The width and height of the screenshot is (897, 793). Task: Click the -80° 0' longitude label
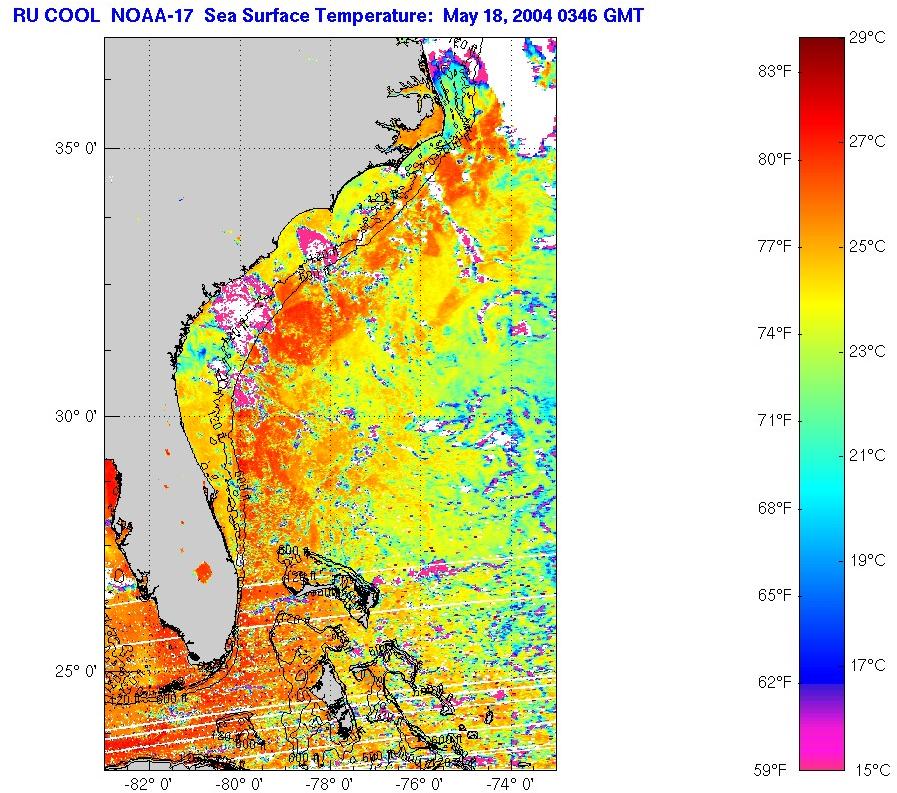click(241, 784)
